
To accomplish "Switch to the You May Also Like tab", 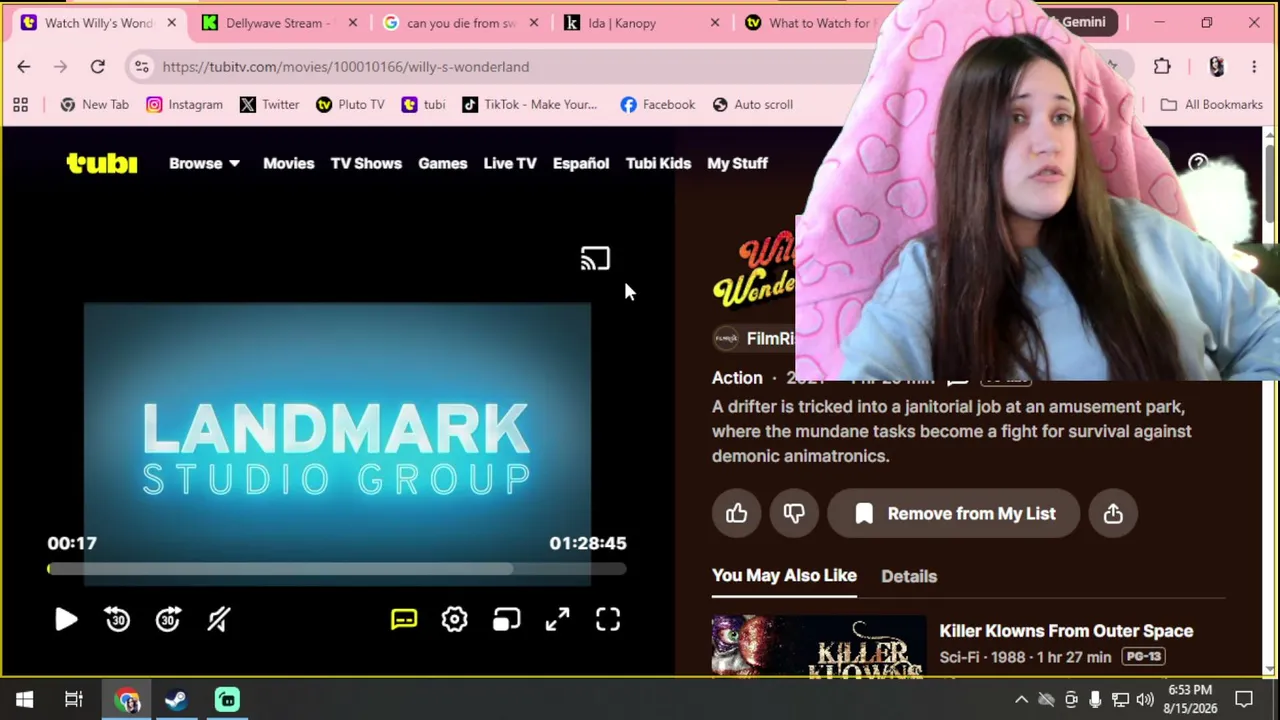I will (x=784, y=576).
